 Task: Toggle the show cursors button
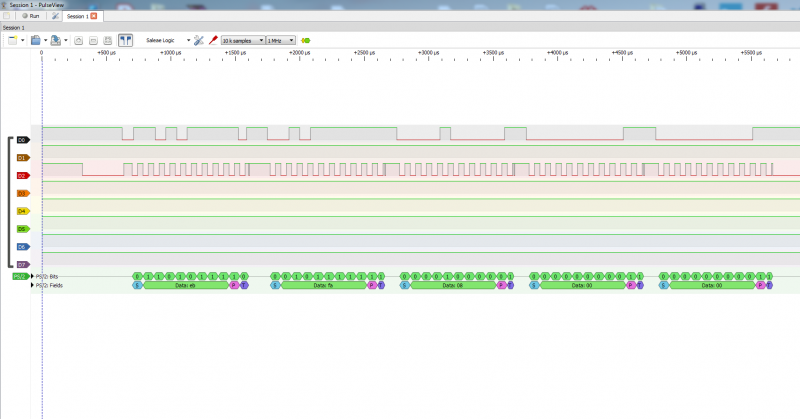click(x=126, y=40)
